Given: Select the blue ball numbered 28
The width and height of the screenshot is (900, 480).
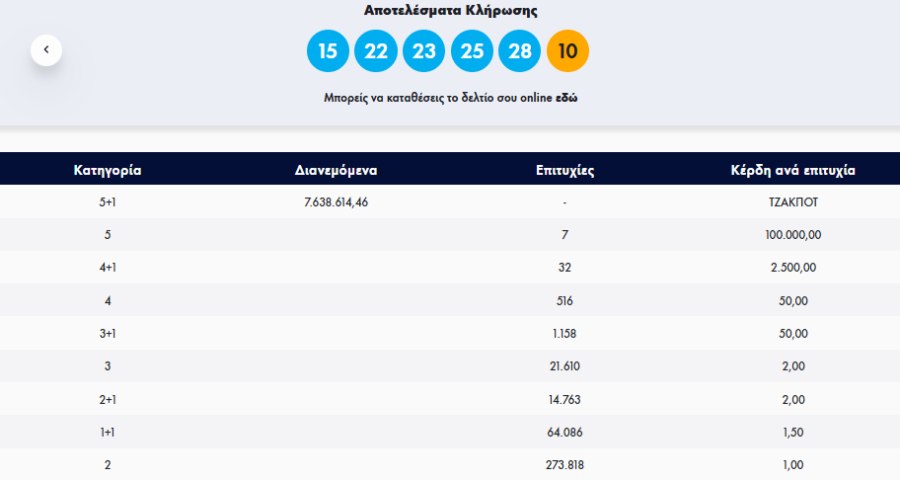Looking at the screenshot, I should click(x=520, y=51).
